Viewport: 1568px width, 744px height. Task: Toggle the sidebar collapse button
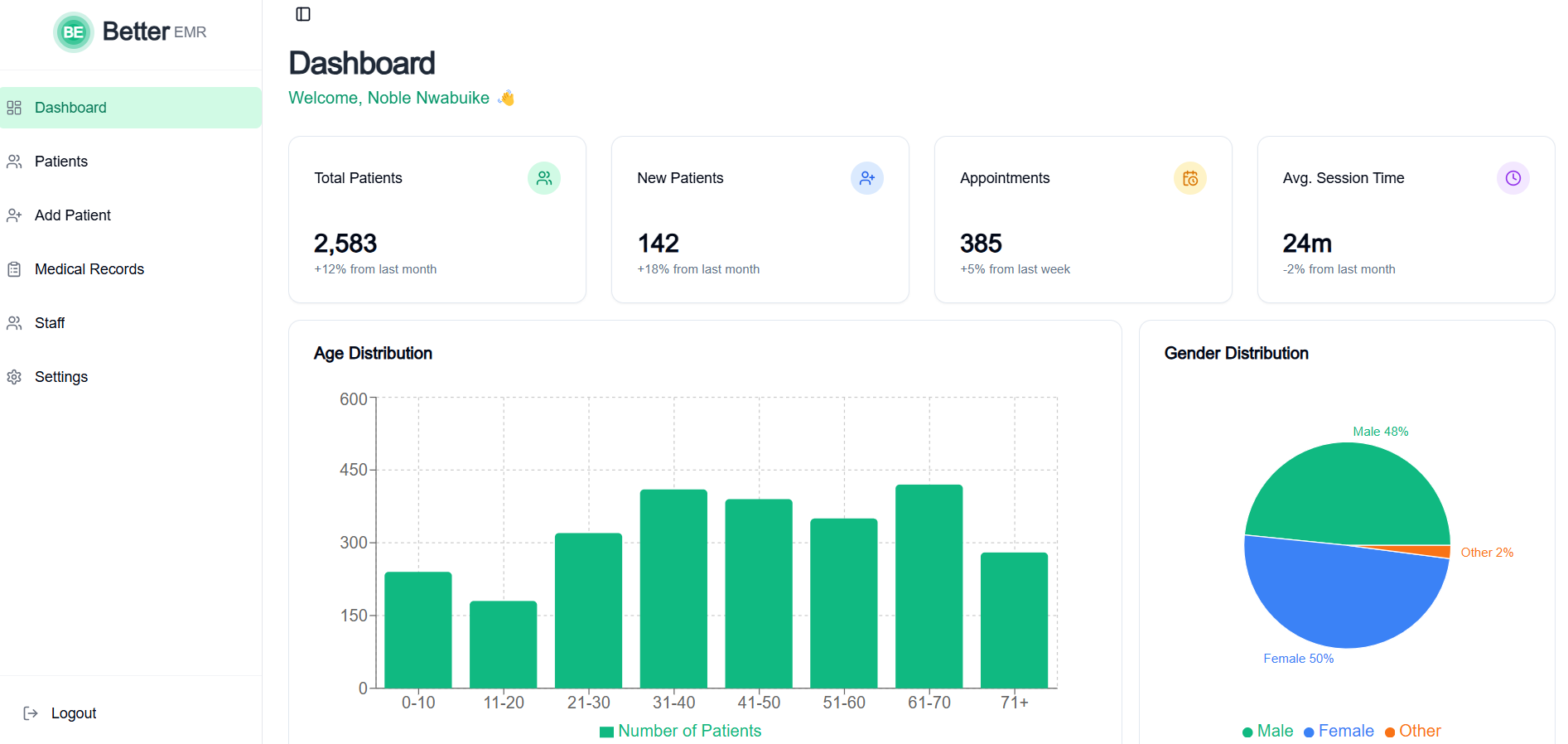[x=303, y=14]
